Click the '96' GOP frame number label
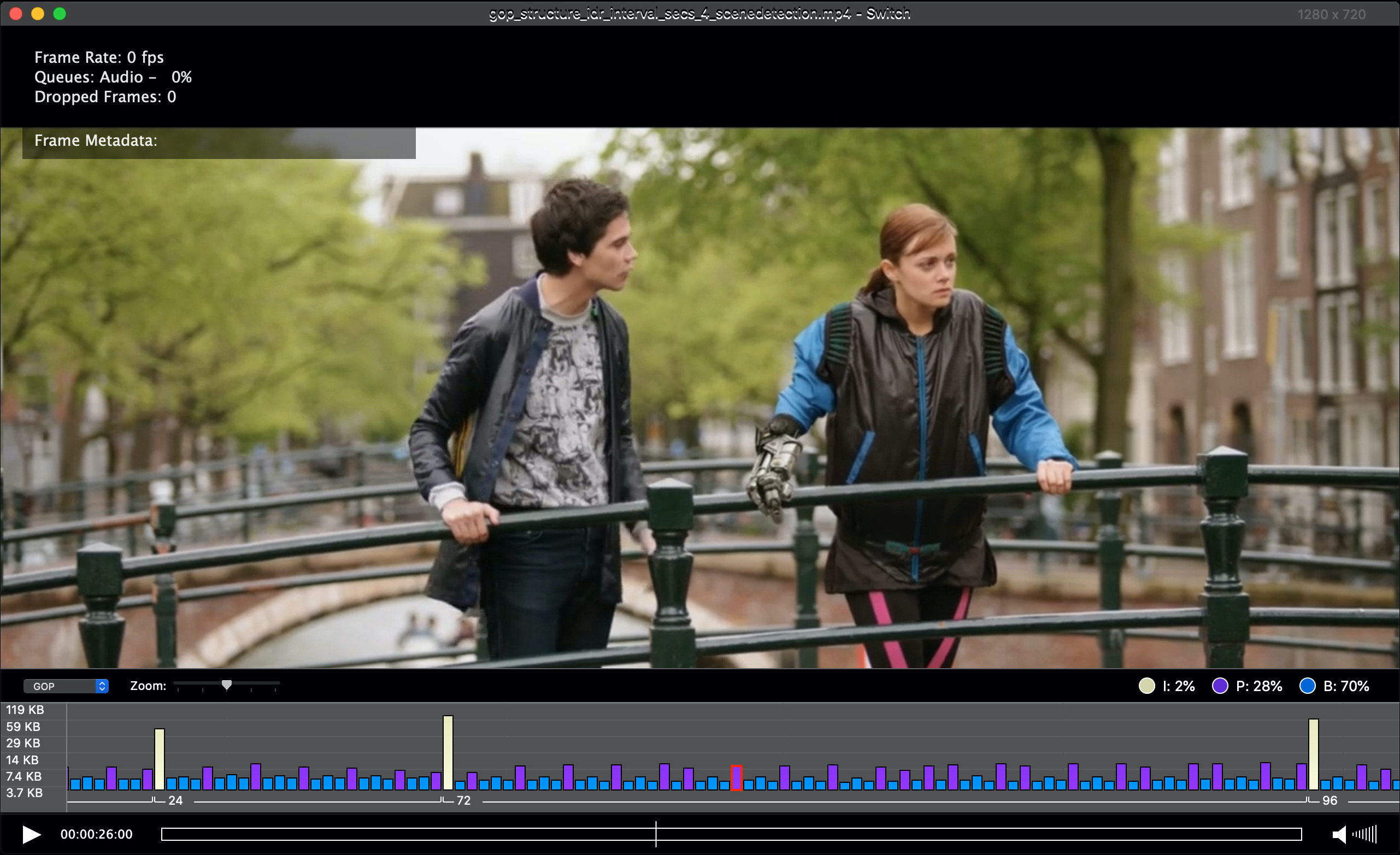Screen dimensions: 1400x855 [1330, 800]
